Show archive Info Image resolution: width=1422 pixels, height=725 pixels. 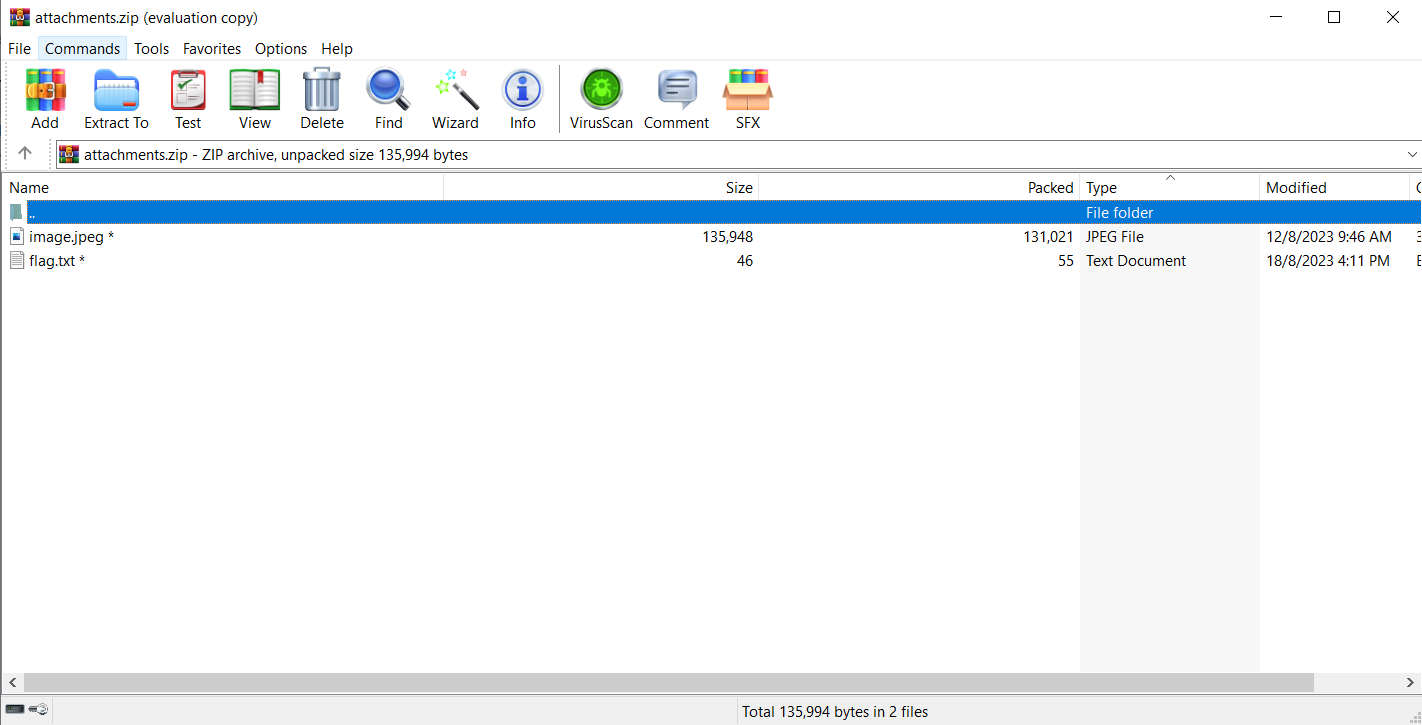click(x=522, y=91)
